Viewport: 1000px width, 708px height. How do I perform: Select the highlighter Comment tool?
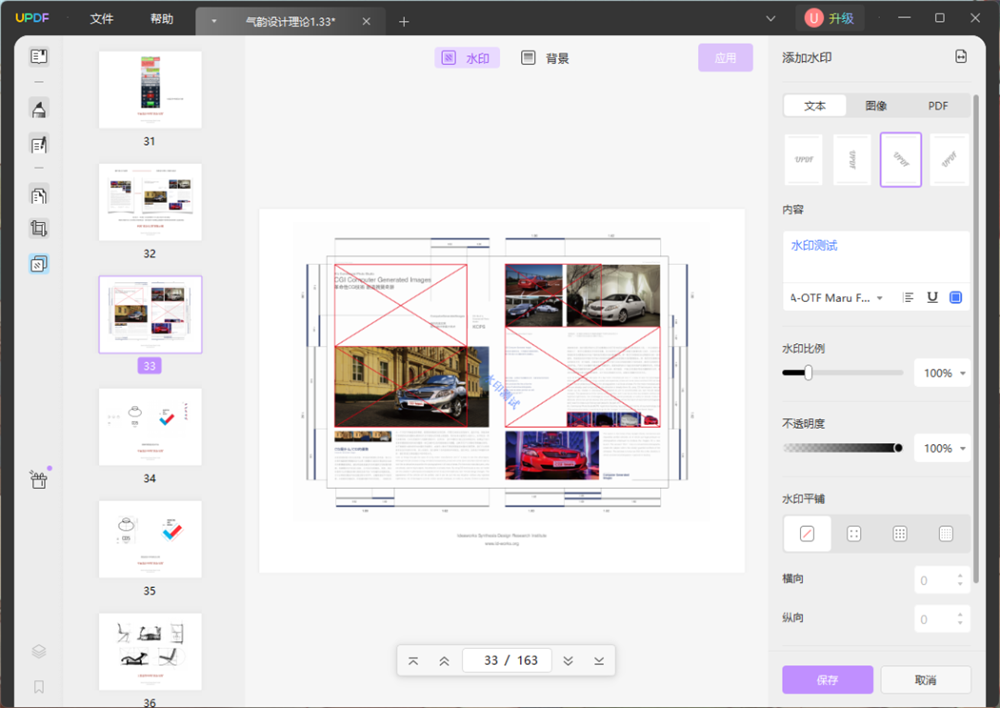pos(39,109)
